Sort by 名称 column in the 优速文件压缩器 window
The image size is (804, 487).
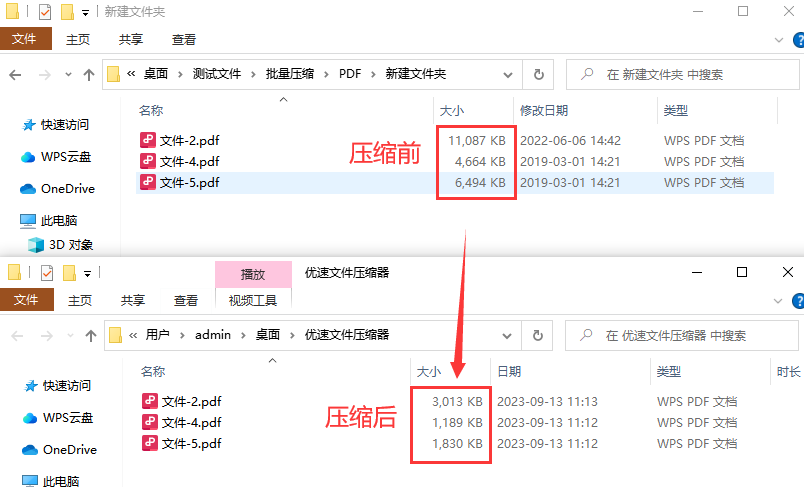pyautogui.click(x=153, y=372)
